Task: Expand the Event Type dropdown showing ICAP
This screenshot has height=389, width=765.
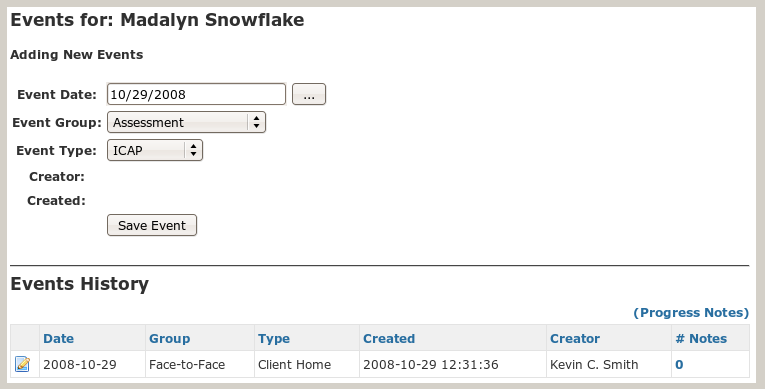Action: tap(155, 150)
